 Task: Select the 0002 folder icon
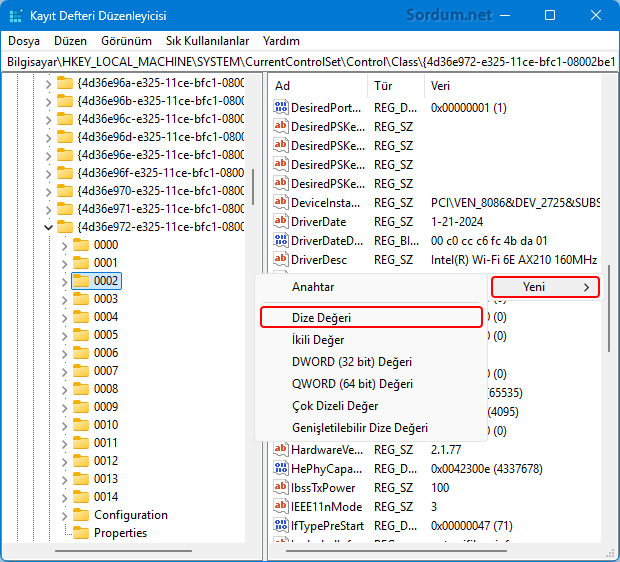(x=81, y=280)
